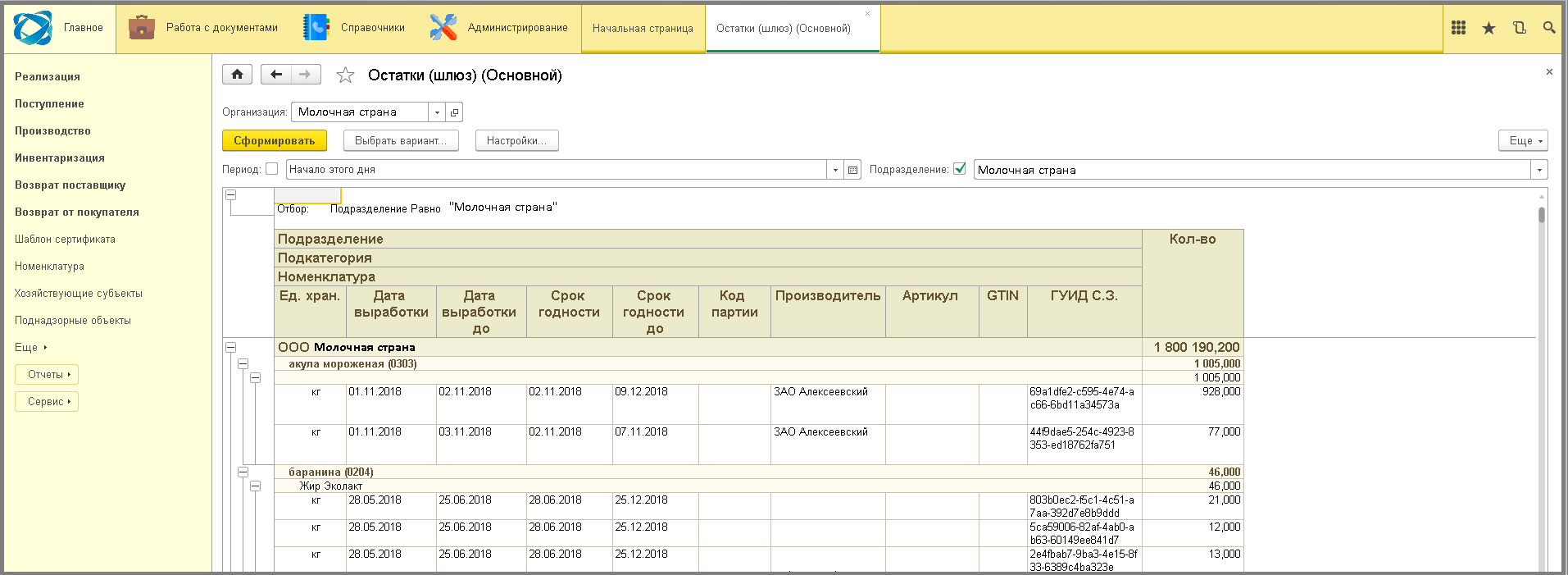
Task: Collapse ООО Молочная страна group
Action: tap(230, 348)
